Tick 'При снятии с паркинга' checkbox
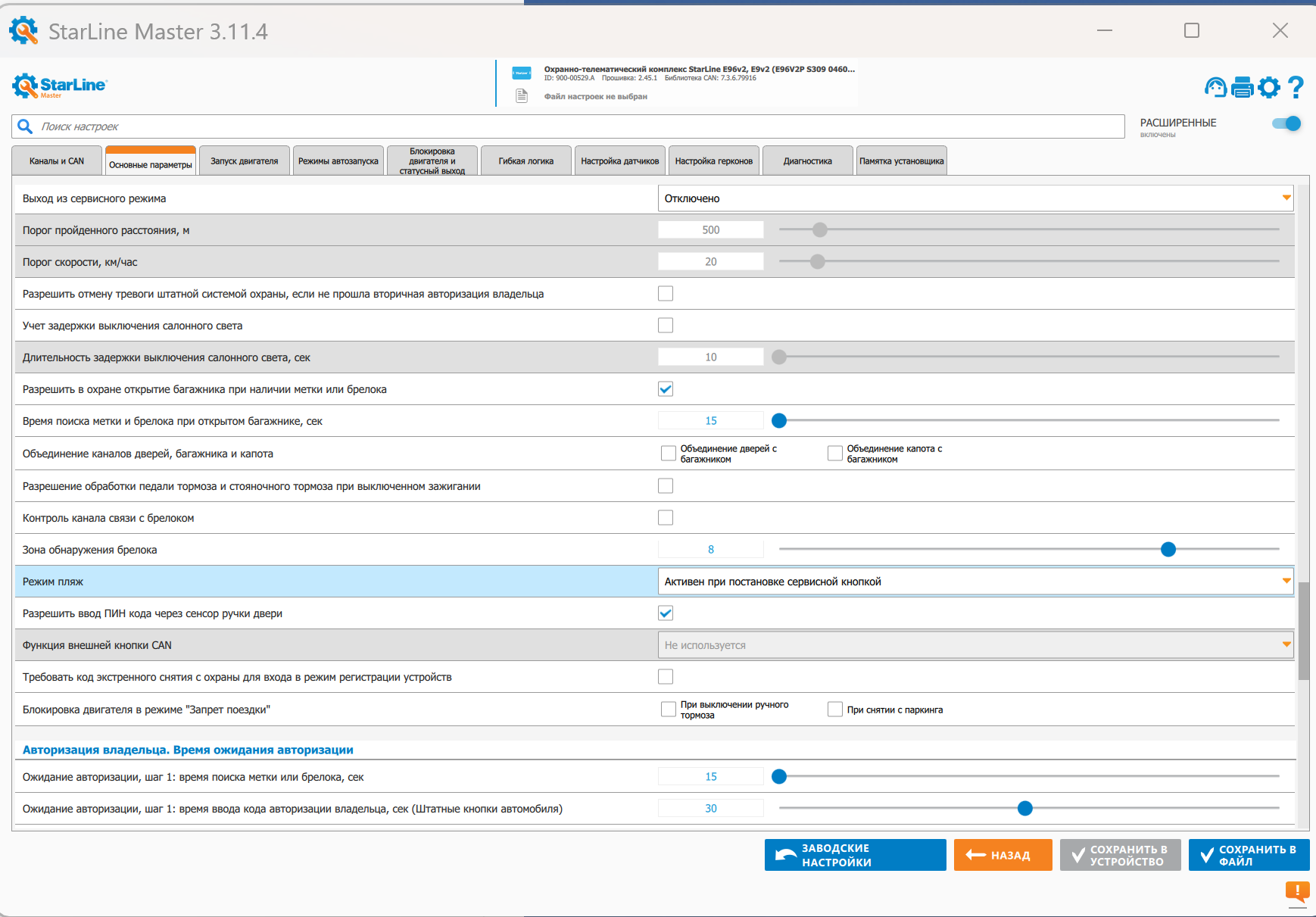 (835, 710)
